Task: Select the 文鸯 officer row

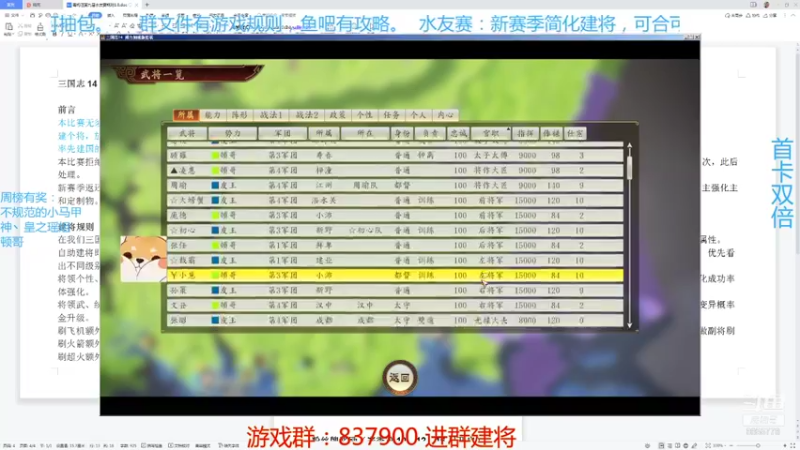Action: click(x=395, y=305)
